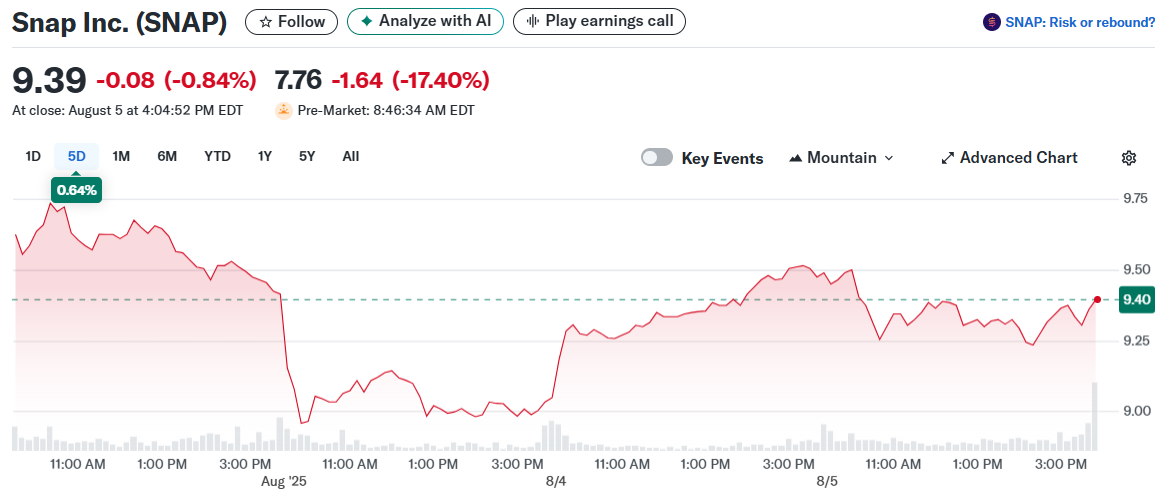The height and width of the screenshot is (490, 1162).
Task: Click the Snap Inc. (SNAP) title
Action: [x=119, y=22]
